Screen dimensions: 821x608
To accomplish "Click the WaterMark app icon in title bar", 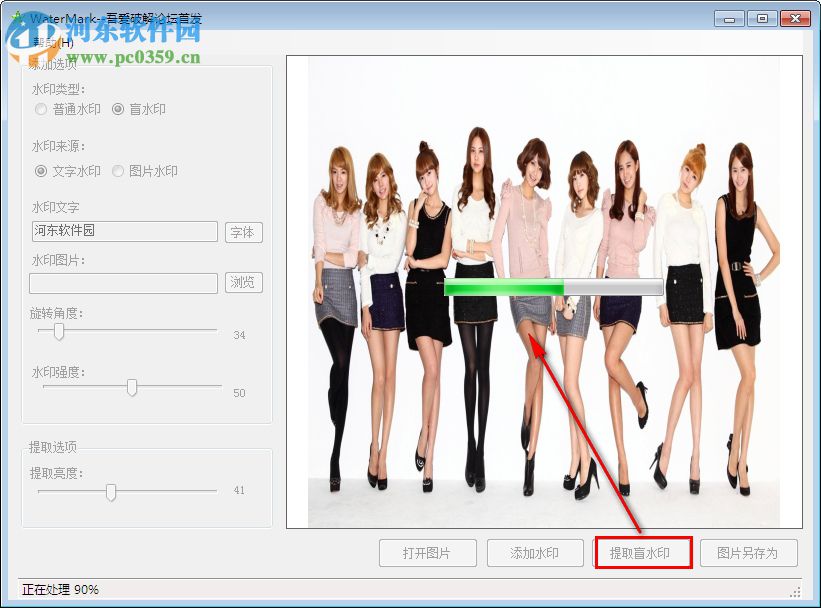I will [18, 17].
